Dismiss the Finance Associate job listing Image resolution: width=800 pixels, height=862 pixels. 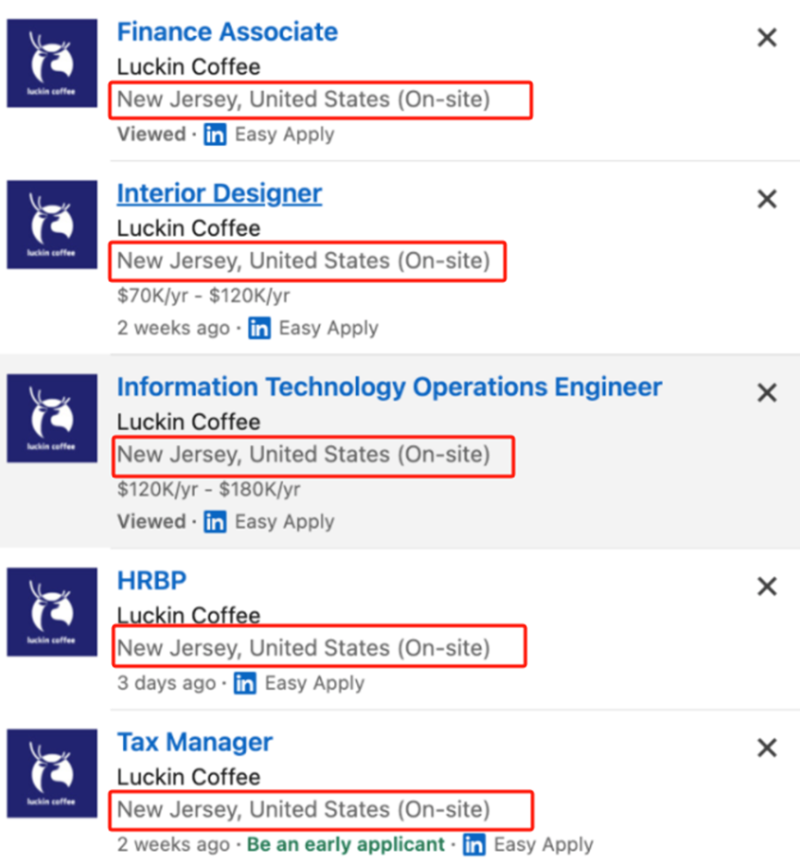click(767, 38)
